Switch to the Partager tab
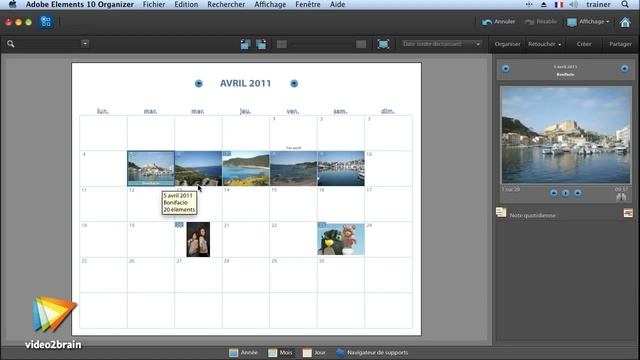This screenshot has height=360, width=640. (620, 44)
